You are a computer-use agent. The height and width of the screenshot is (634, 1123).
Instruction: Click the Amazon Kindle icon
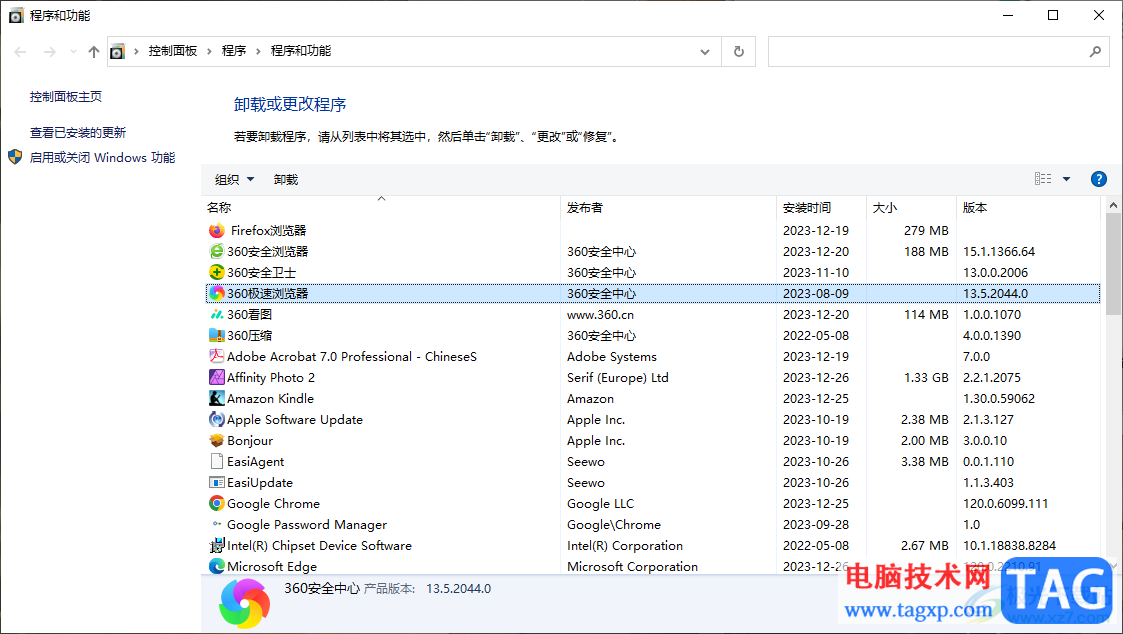216,398
